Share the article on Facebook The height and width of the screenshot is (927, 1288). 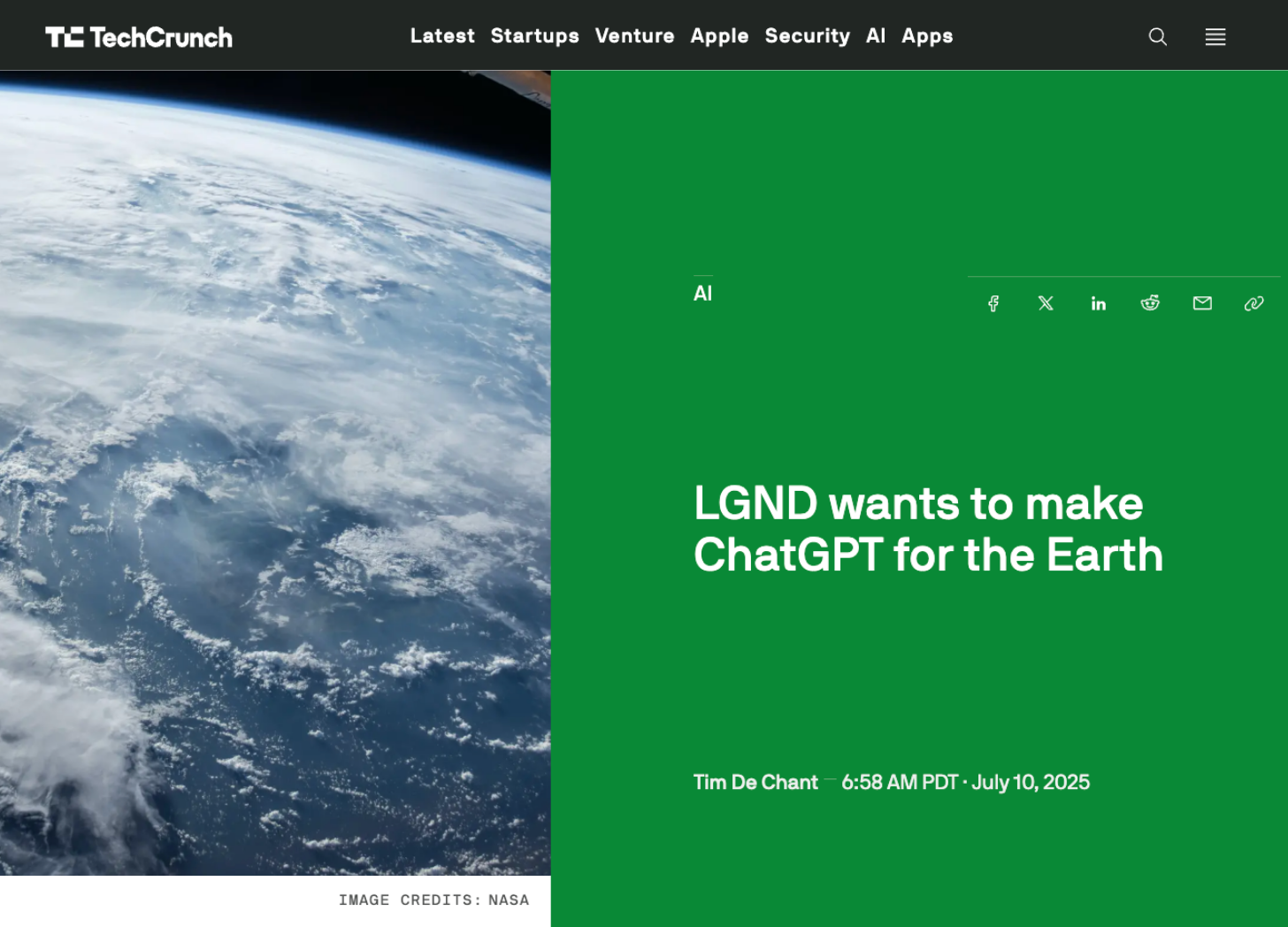pyautogui.click(x=993, y=303)
